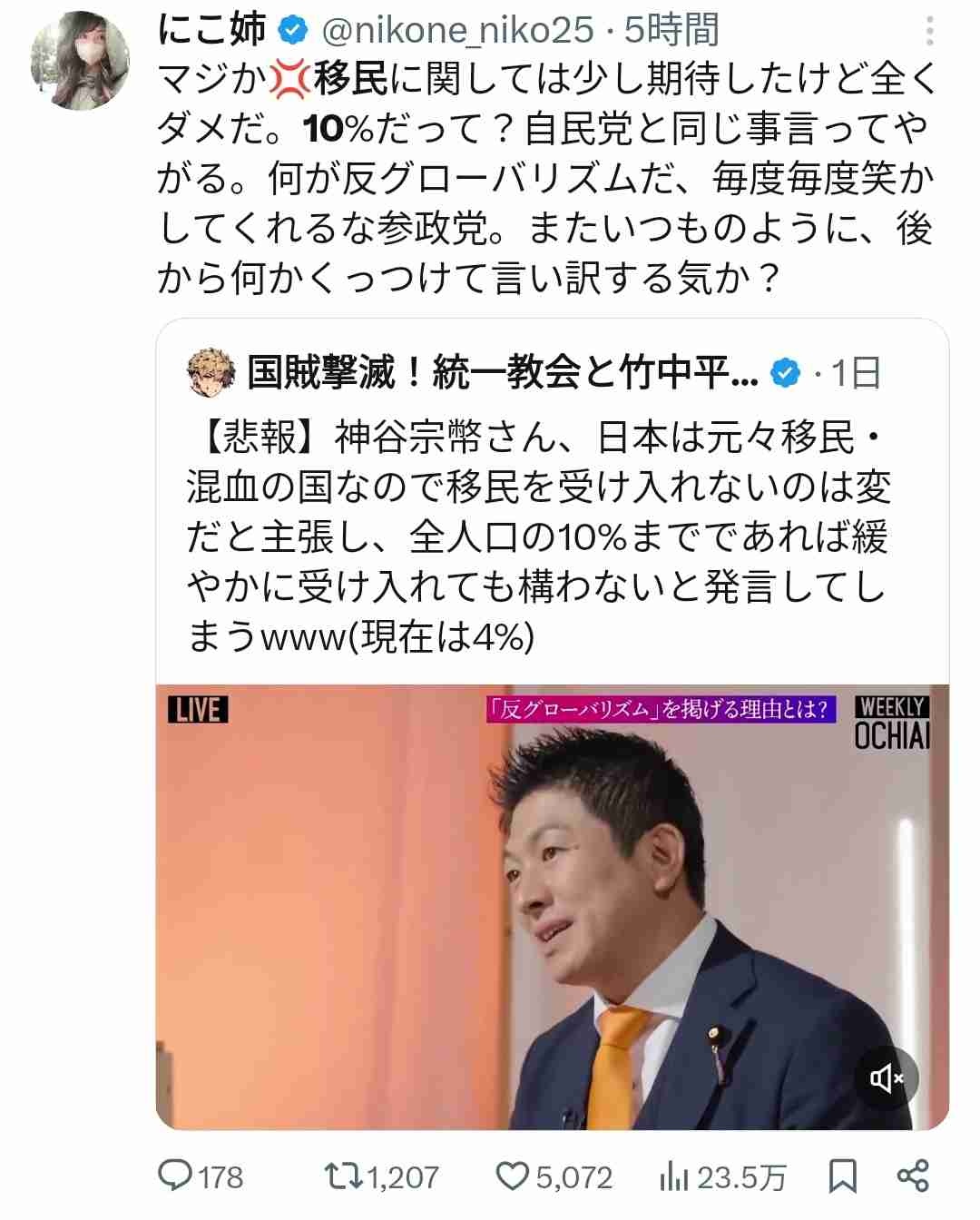Open the quoted account's anime avatar
The height and width of the screenshot is (1220, 980).
click(211, 372)
